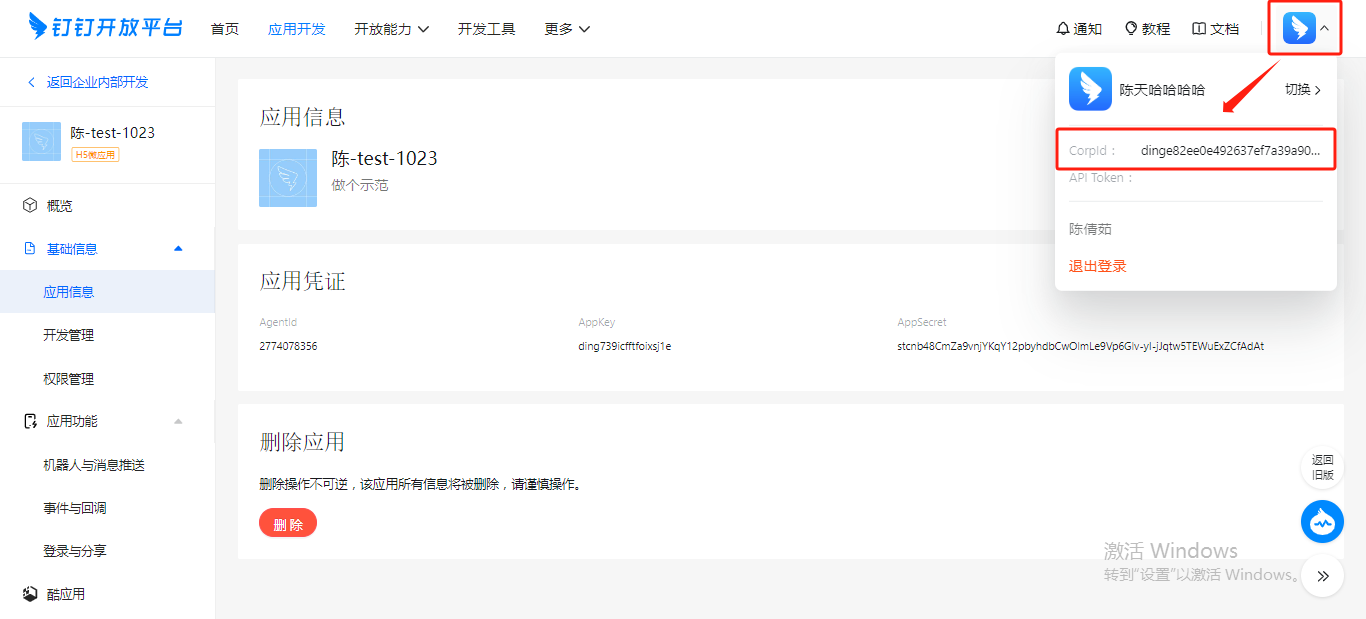This screenshot has height=619, width=1366.
Task: Click the icon beside 应用功能
Action: pyautogui.click(x=30, y=421)
